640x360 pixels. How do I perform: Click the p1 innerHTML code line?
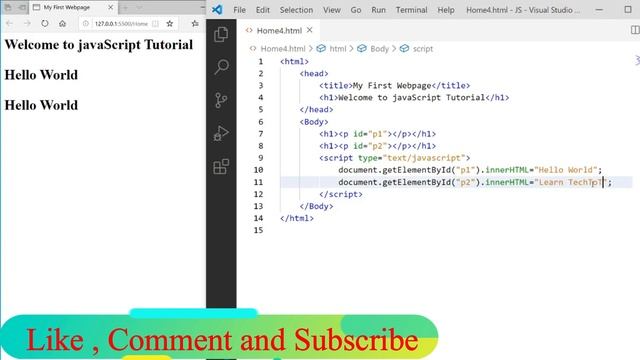click(470, 170)
